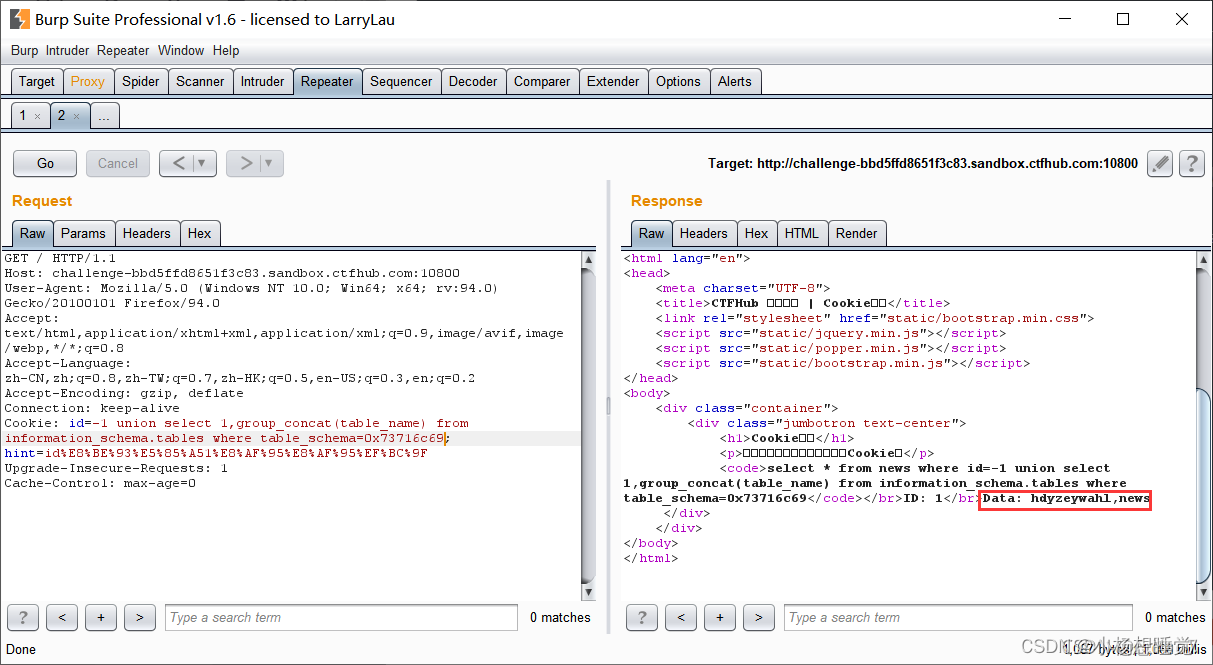Click the Burp Suite title bar logo
The width and height of the screenshot is (1213, 665).
(x=19, y=19)
